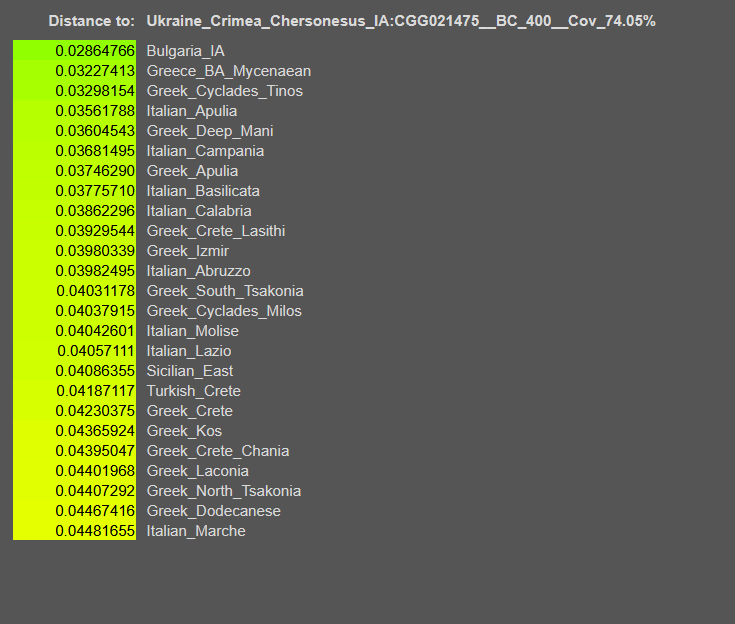Select Greek_Cyclades_Milos label
This screenshot has height=624, width=735.
tap(224, 311)
